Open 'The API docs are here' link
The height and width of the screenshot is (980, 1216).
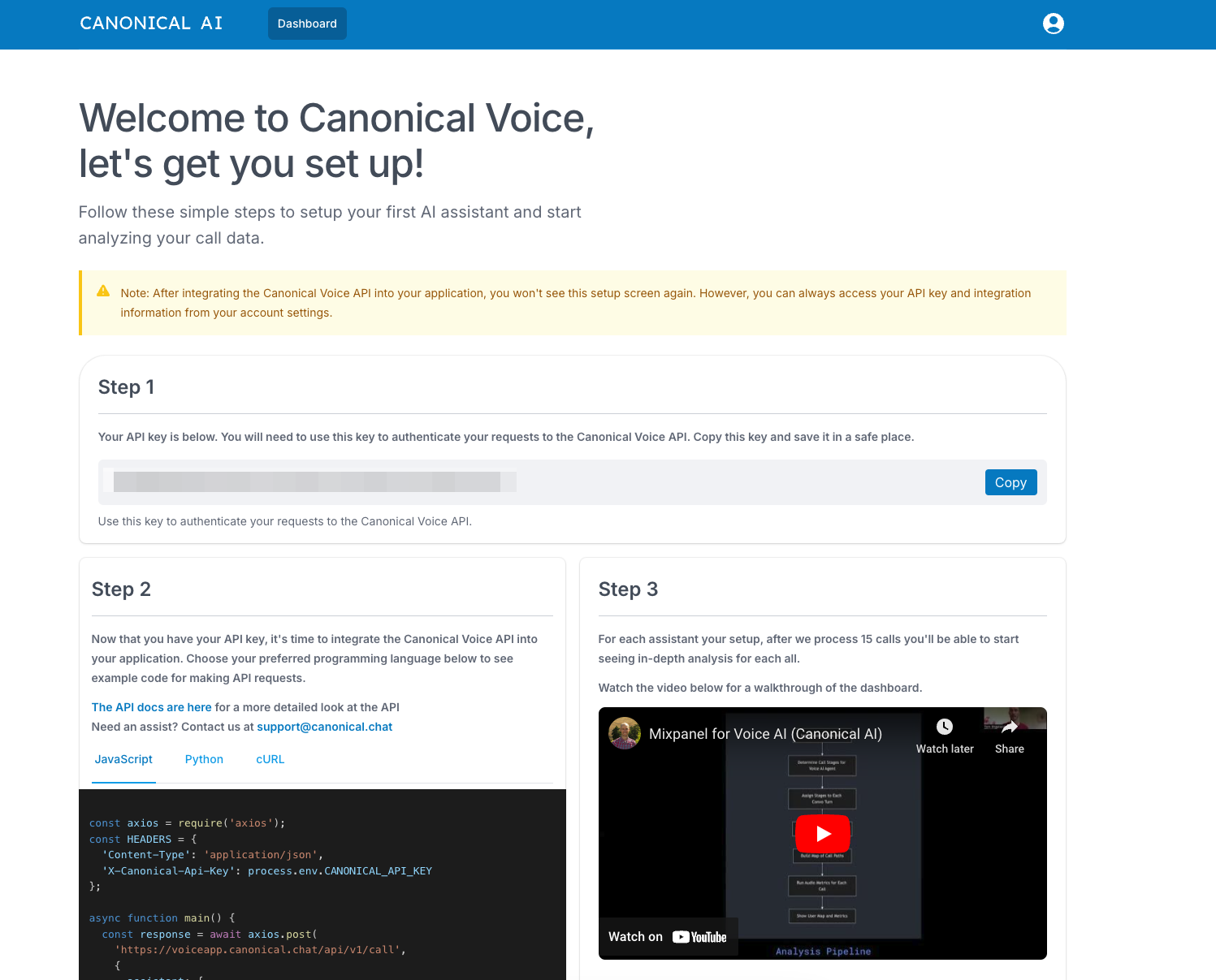152,707
